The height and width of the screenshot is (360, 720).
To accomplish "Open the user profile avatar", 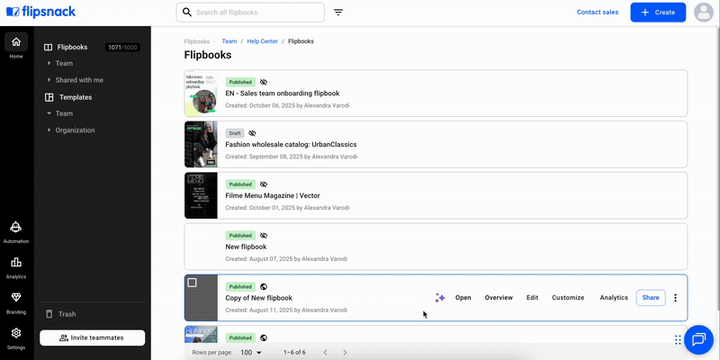I will (x=703, y=12).
